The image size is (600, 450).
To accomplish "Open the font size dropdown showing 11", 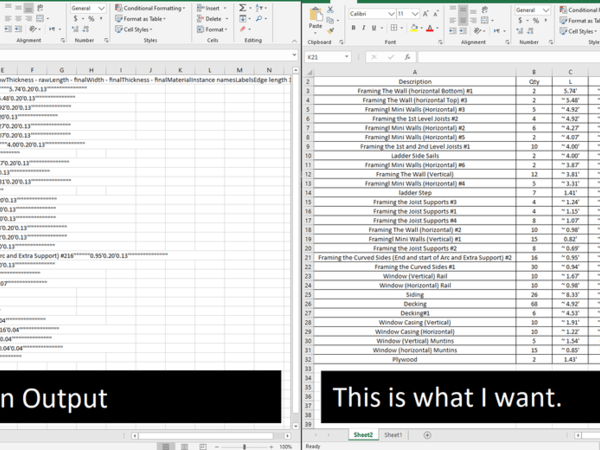I will [404, 15].
